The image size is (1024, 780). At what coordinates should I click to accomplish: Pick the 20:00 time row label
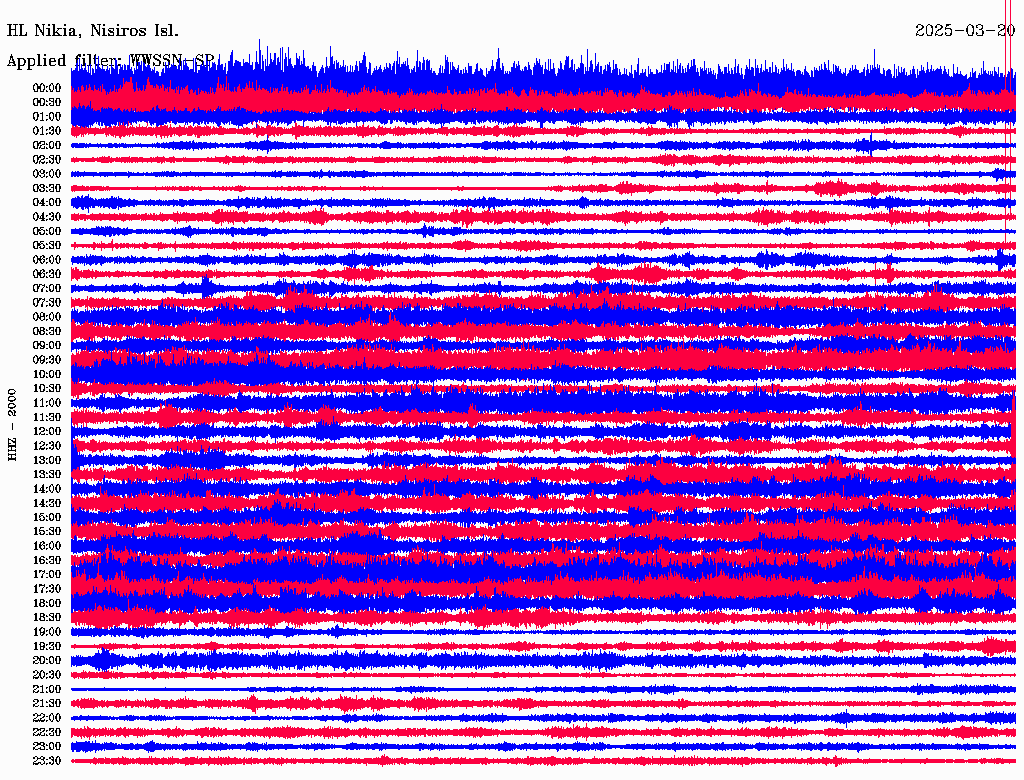tap(47, 660)
